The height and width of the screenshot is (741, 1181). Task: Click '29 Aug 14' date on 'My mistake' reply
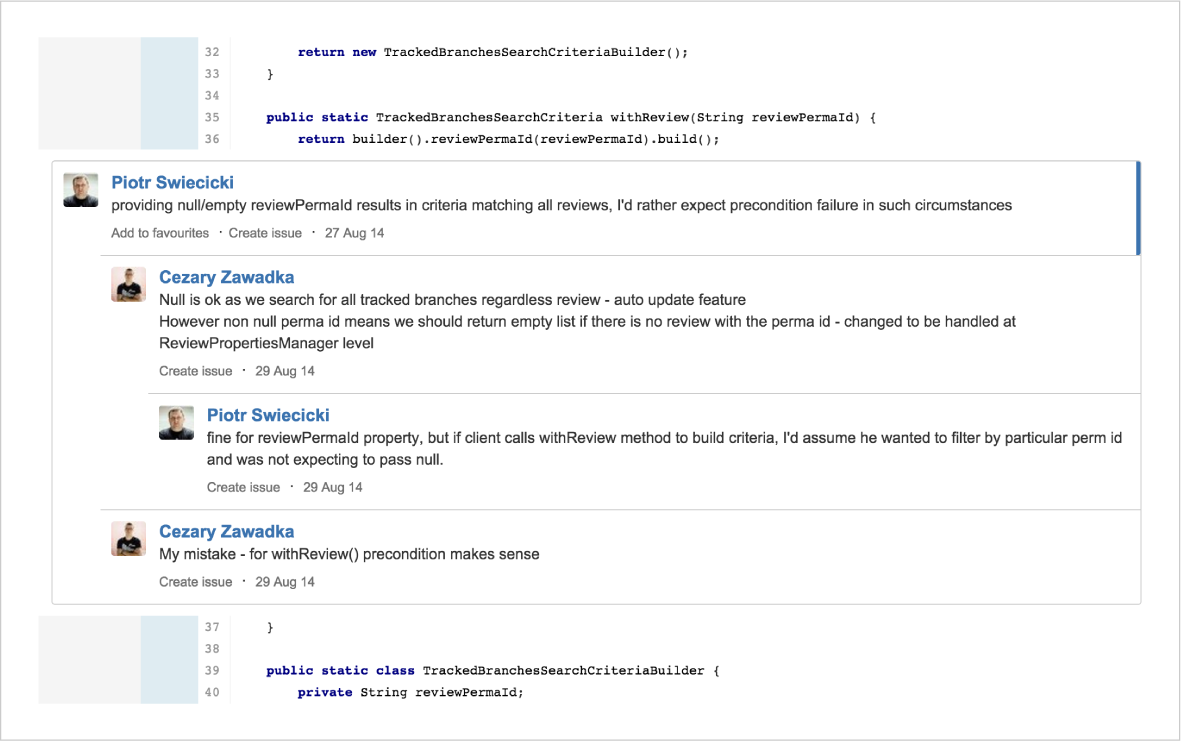(285, 582)
